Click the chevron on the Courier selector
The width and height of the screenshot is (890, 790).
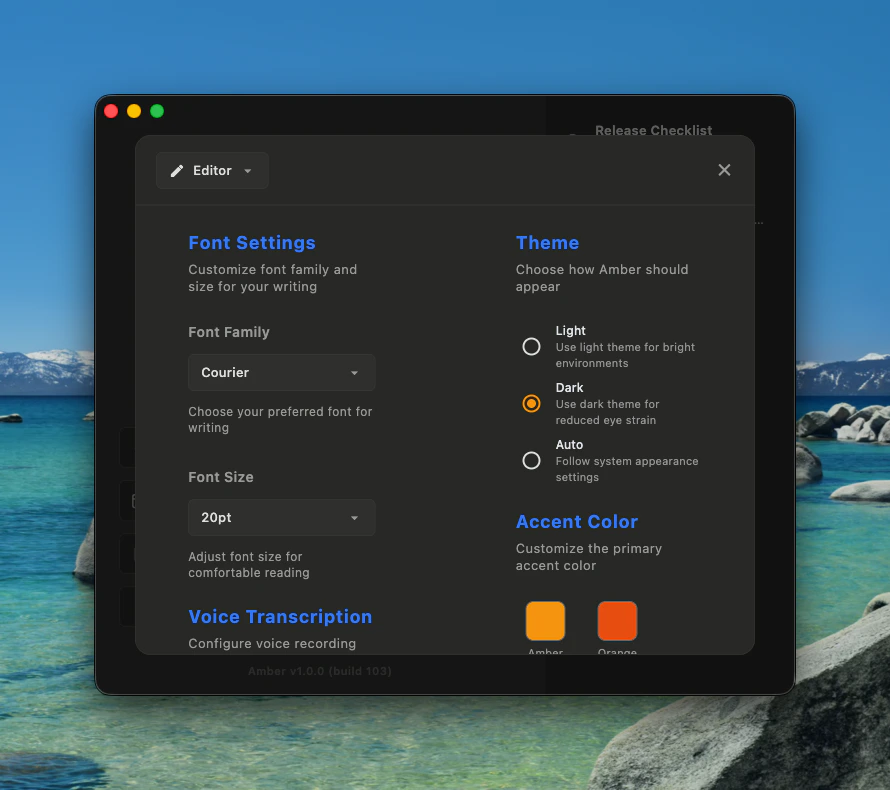pyautogui.click(x=354, y=372)
